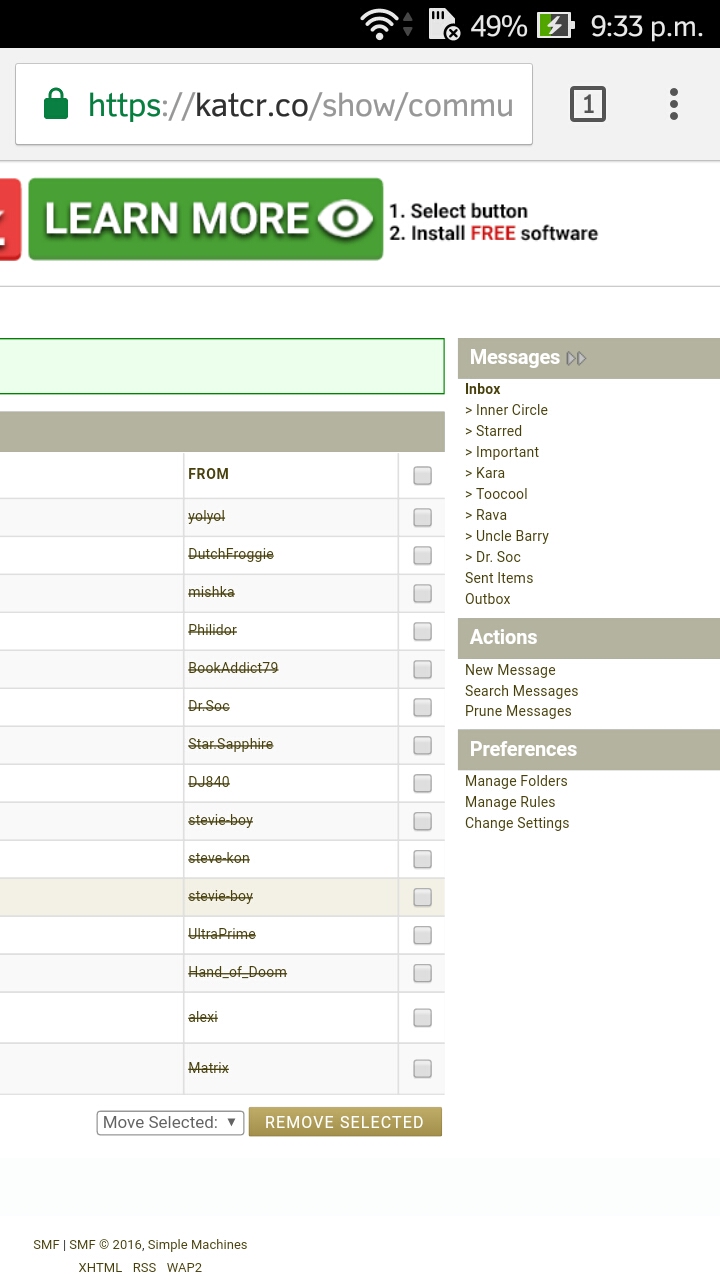
Task: Open Manage Folders under Preferences
Action: point(516,781)
